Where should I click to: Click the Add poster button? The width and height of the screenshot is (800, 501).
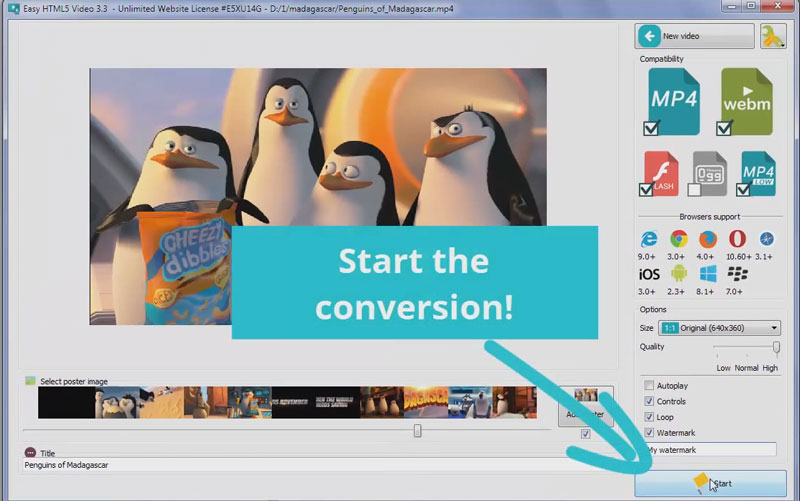pos(586,406)
